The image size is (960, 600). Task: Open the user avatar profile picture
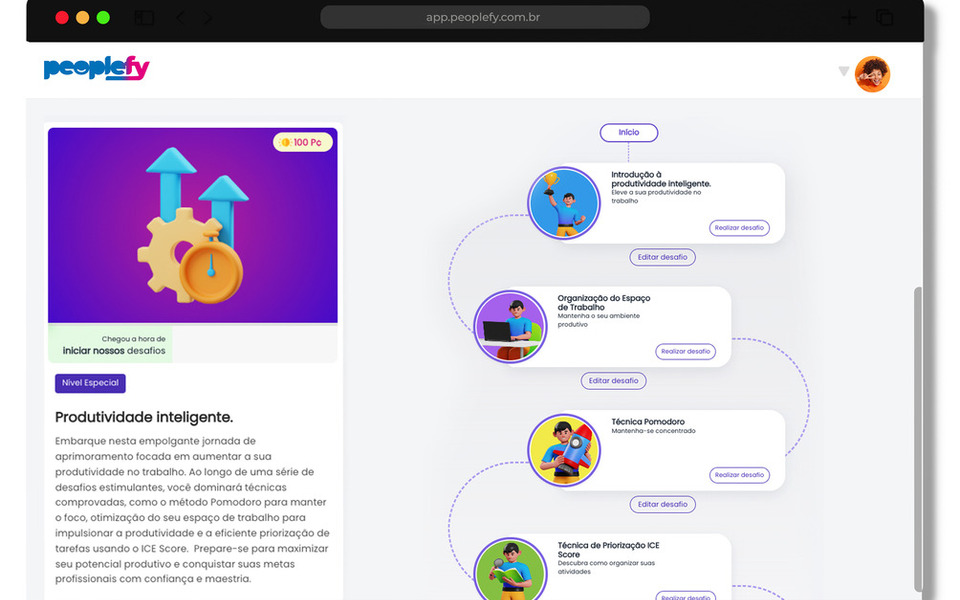[872, 74]
